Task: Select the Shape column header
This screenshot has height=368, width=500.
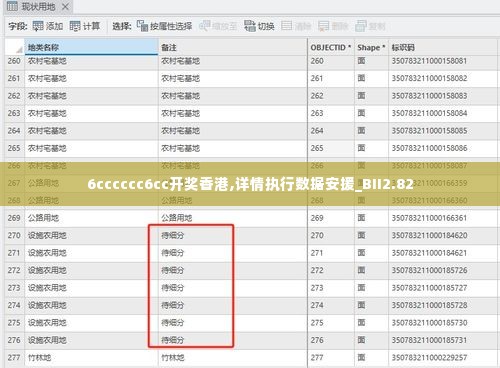Action: click(372, 47)
